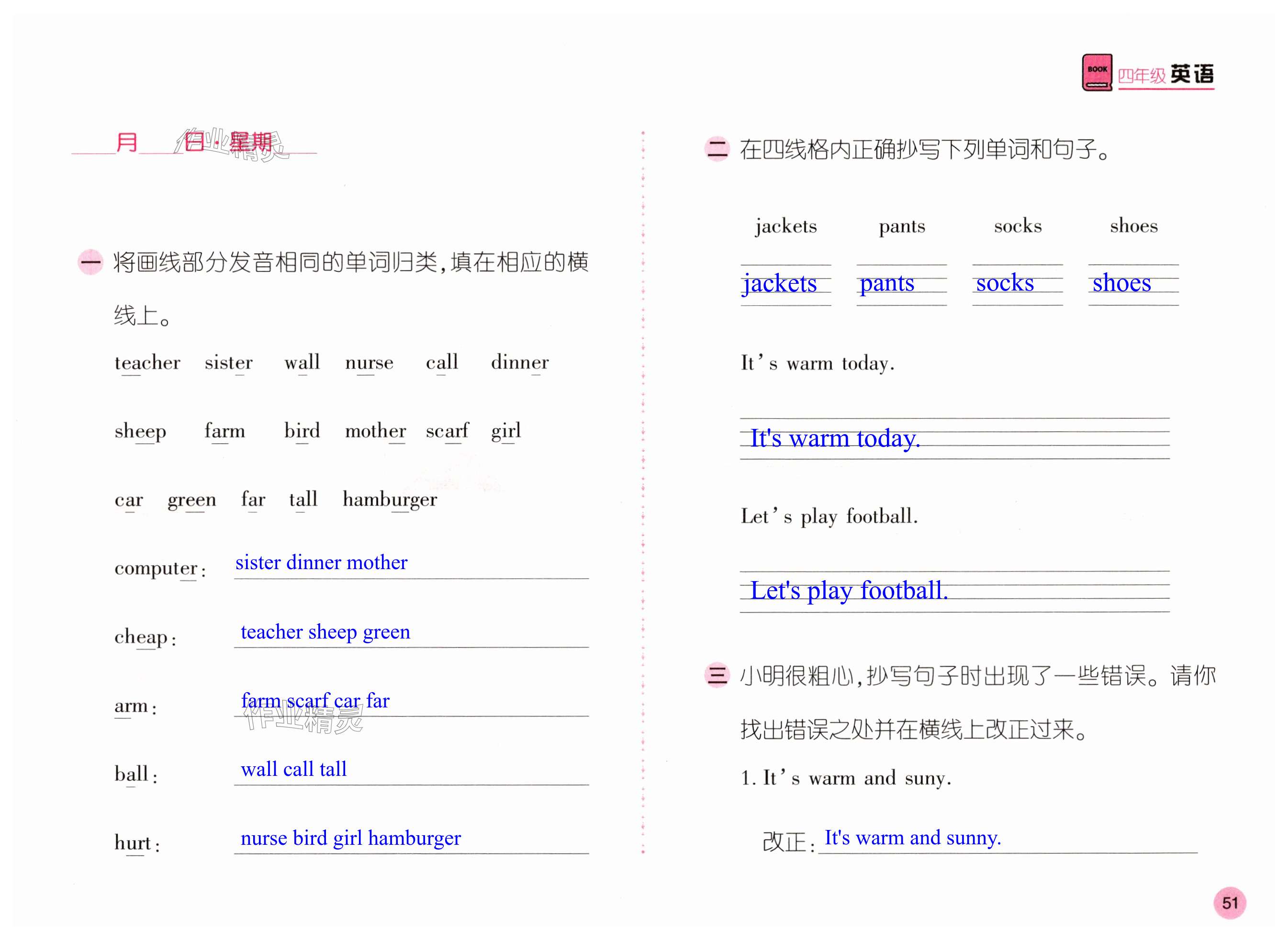Click the pink BOOK icon in header
The height and width of the screenshot is (941, 1288).
1096,72
